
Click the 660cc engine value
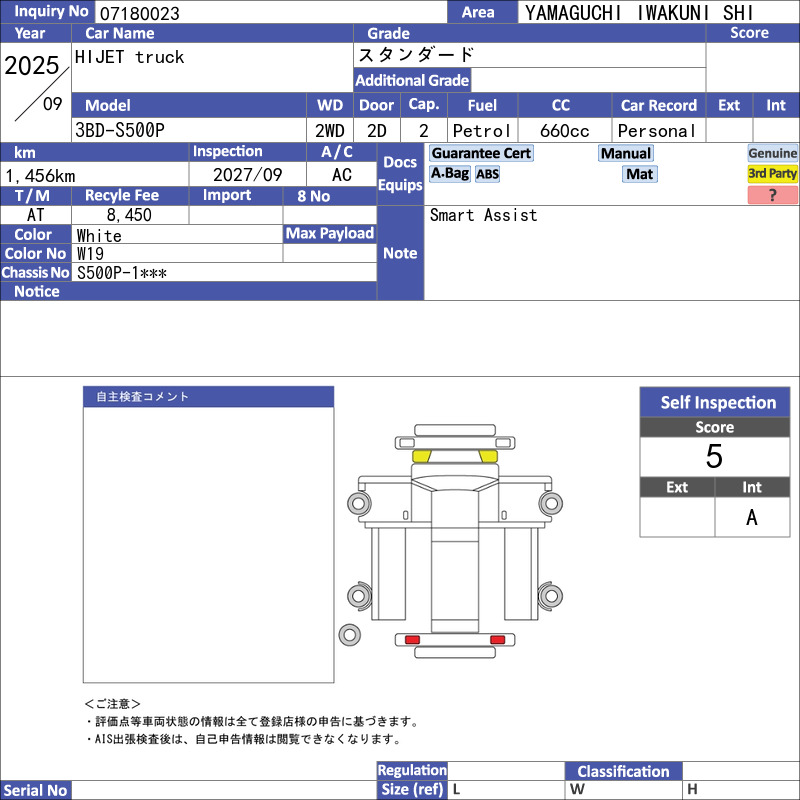tap(564, 131)
